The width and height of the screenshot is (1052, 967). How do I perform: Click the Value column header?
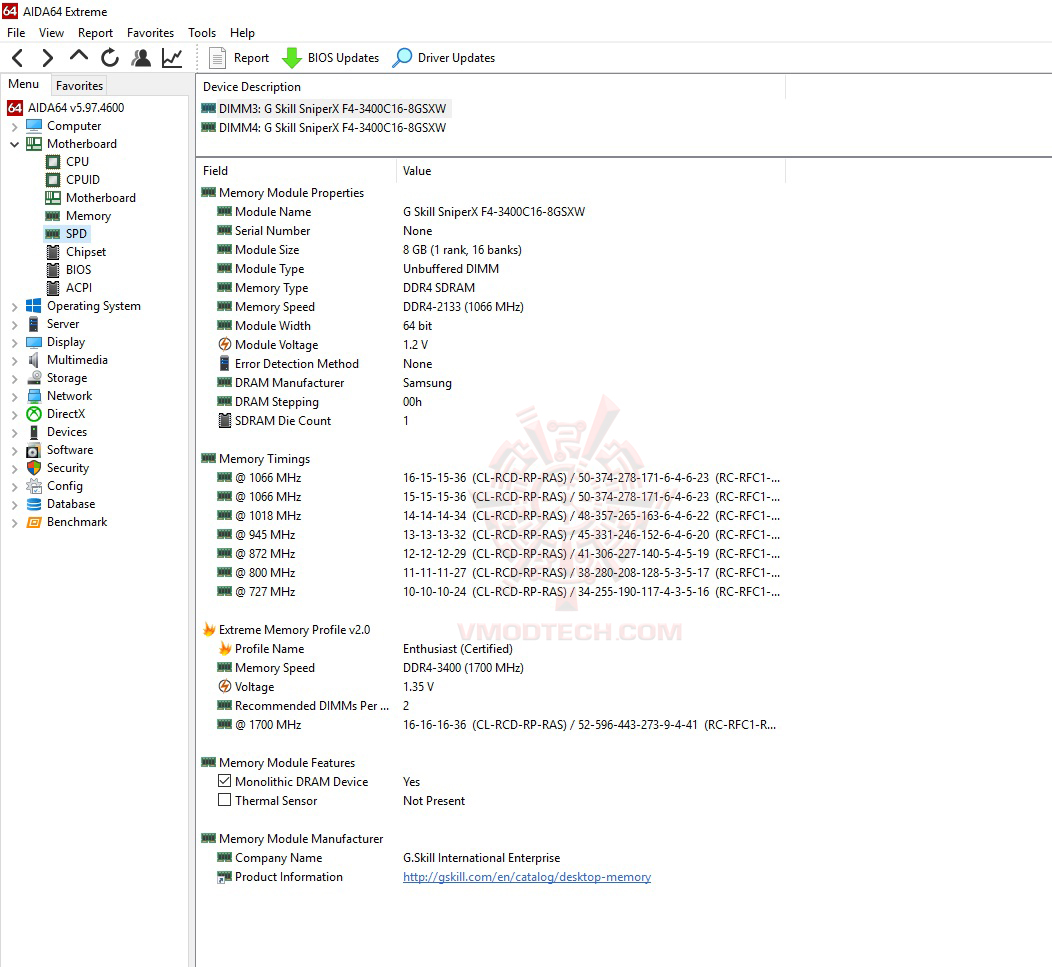pyautogui.click(x=590, y=171)
